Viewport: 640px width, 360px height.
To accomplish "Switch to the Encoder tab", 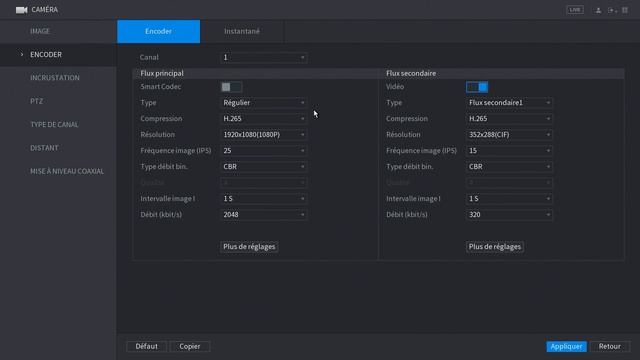I will 158,31.
